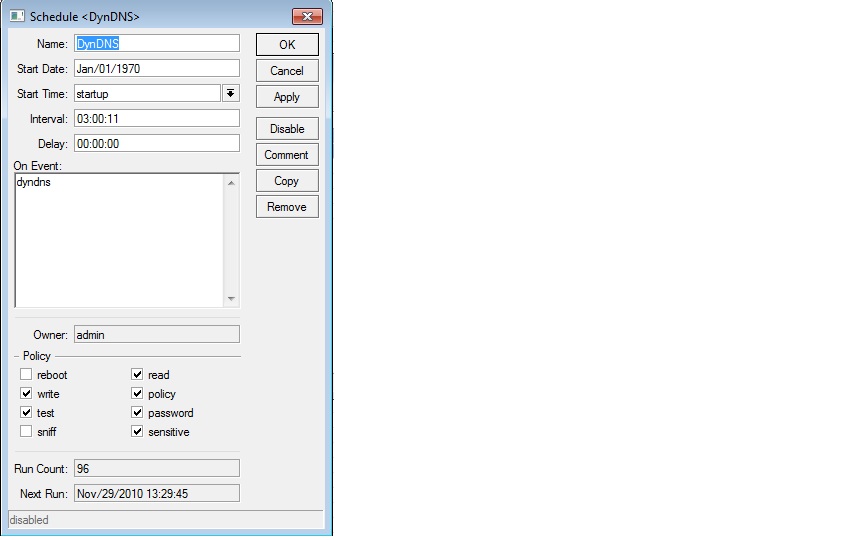Image resolution: width=864 pixels, height=540 pixels.
Task: Click the Start Time startup field
Action: coord(148,93)
